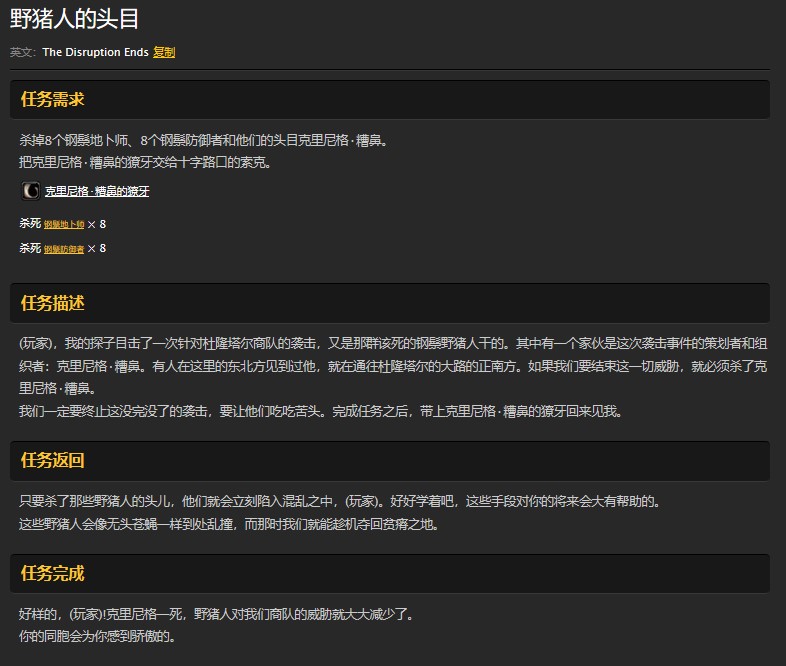Click the quest title 野猪人的头目

[75, 19]
